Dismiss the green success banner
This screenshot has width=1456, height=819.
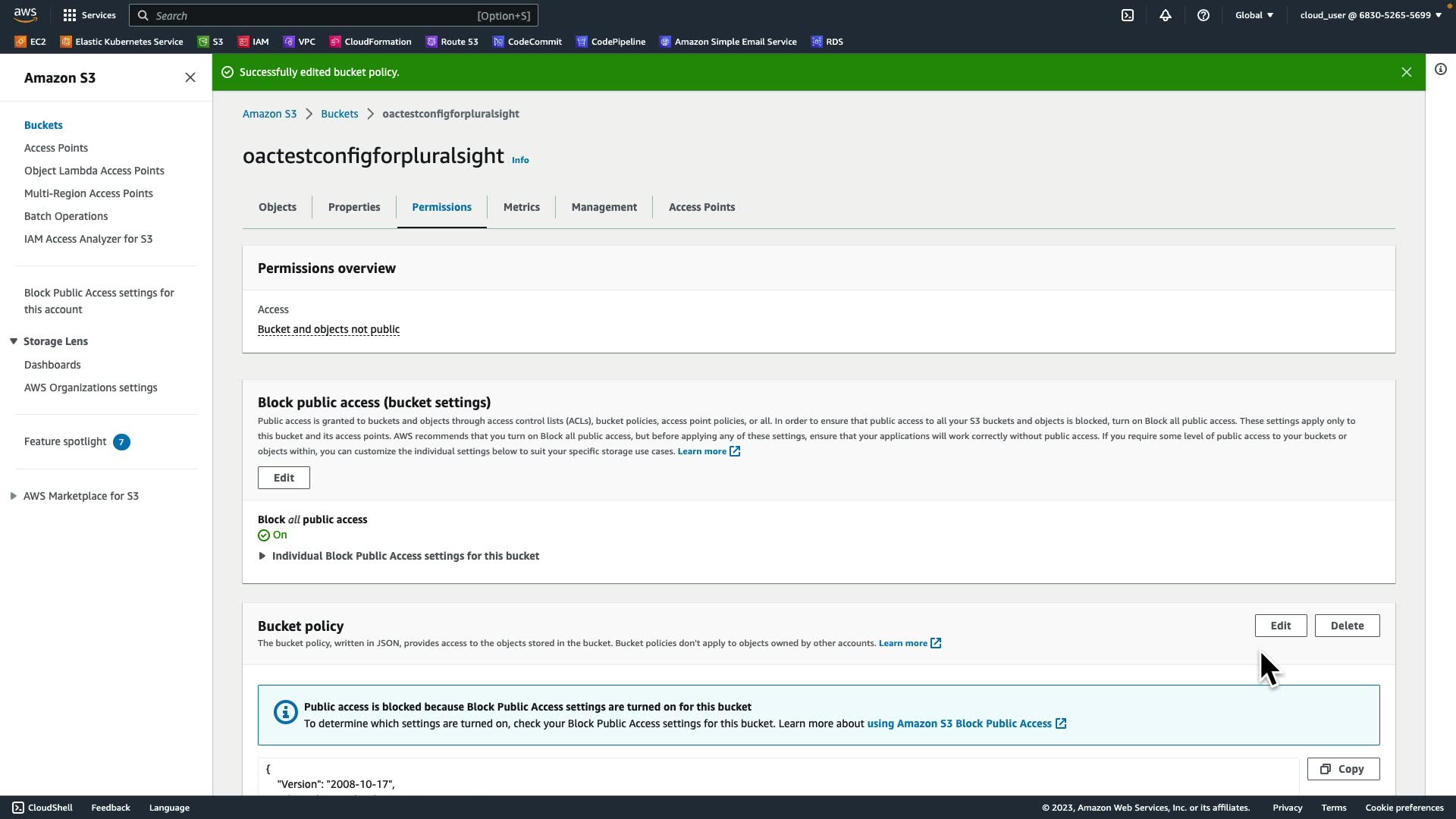1407,72
